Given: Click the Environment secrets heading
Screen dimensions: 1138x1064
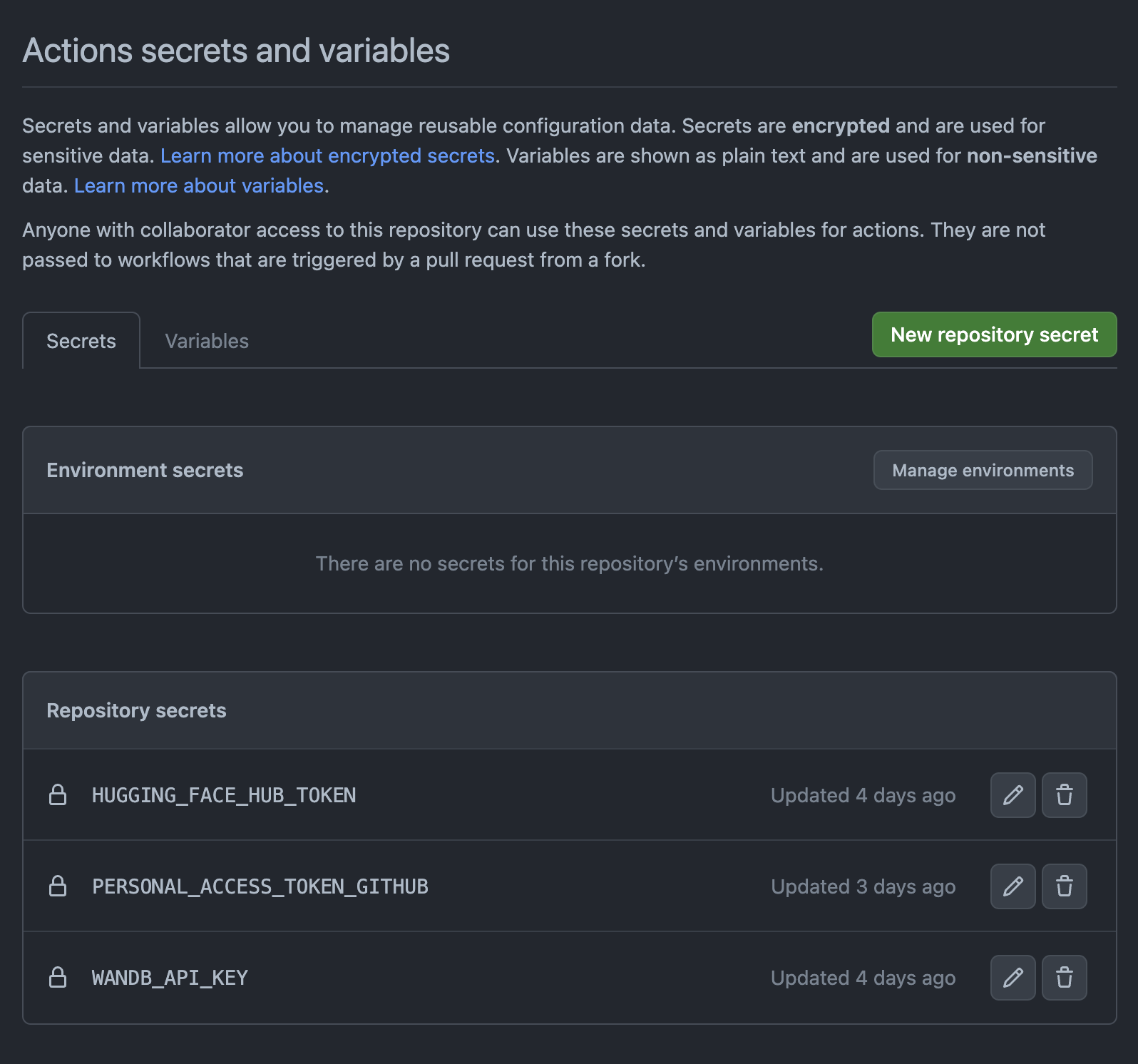Looking at the screenshot, I should pos(145,471).
